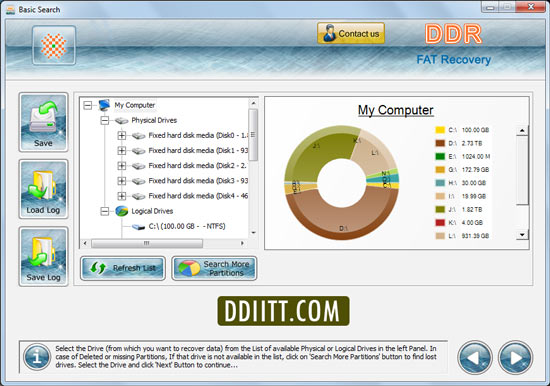
Task: Collapse the My Computer tree node
Action: click(88, 105)
